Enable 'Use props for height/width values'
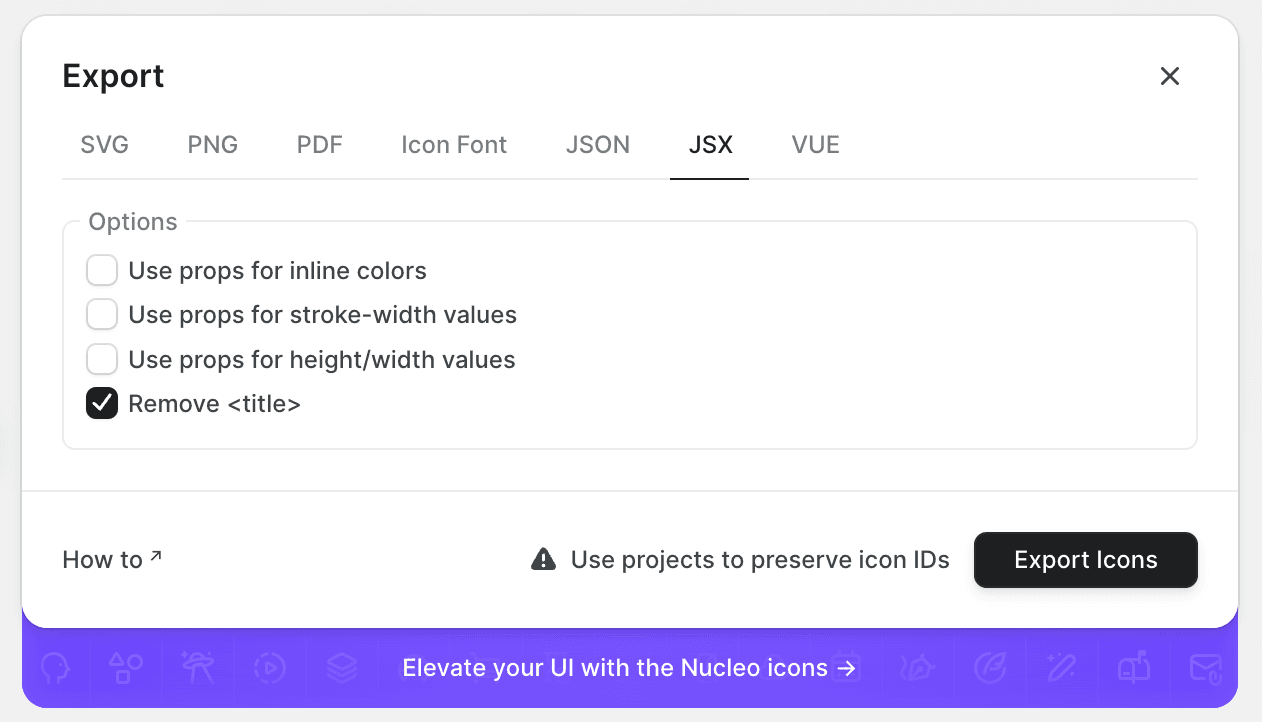Image resolution: width=1262 pixels, height=722 pixels. click(101, 359)
